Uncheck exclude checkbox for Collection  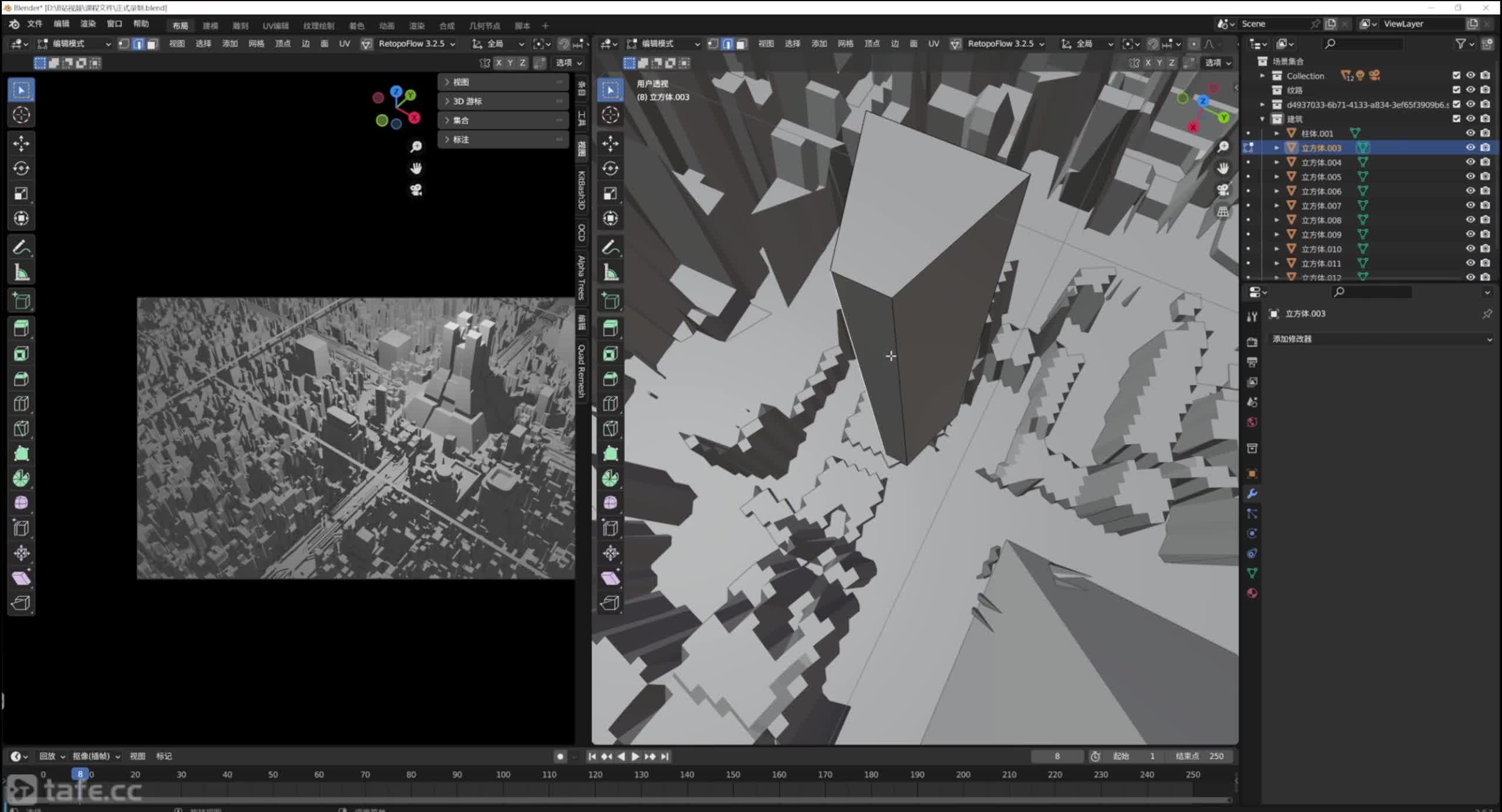click(1456, 76)
